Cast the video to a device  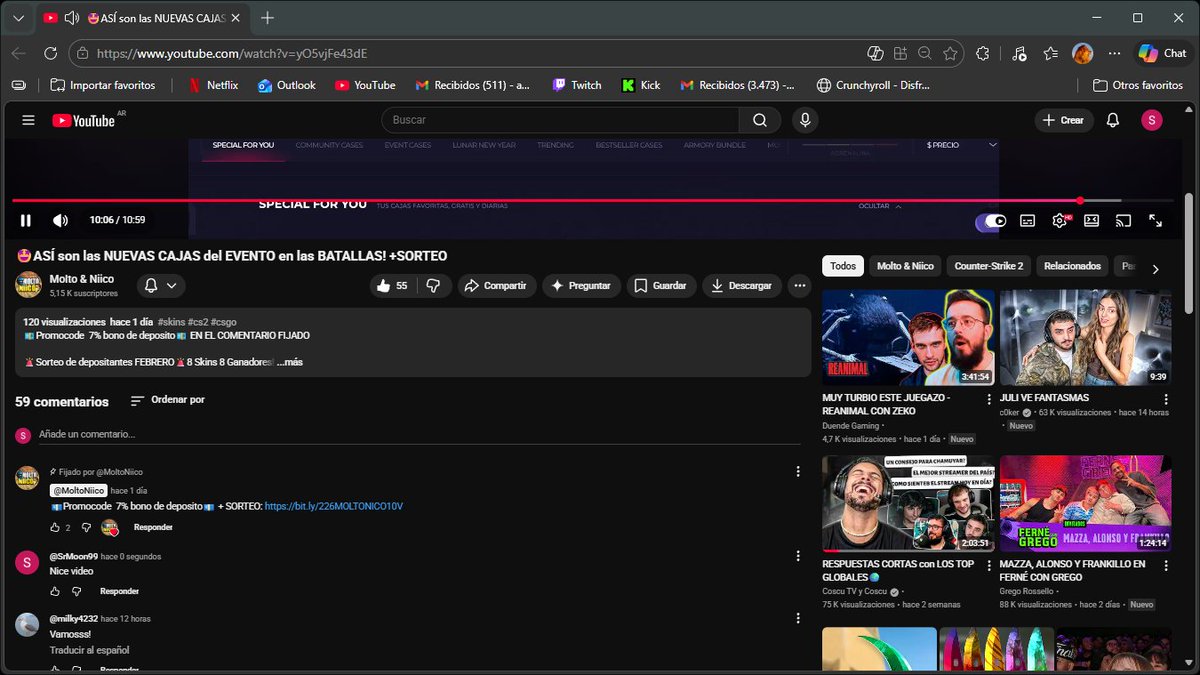click(1123, 220)
